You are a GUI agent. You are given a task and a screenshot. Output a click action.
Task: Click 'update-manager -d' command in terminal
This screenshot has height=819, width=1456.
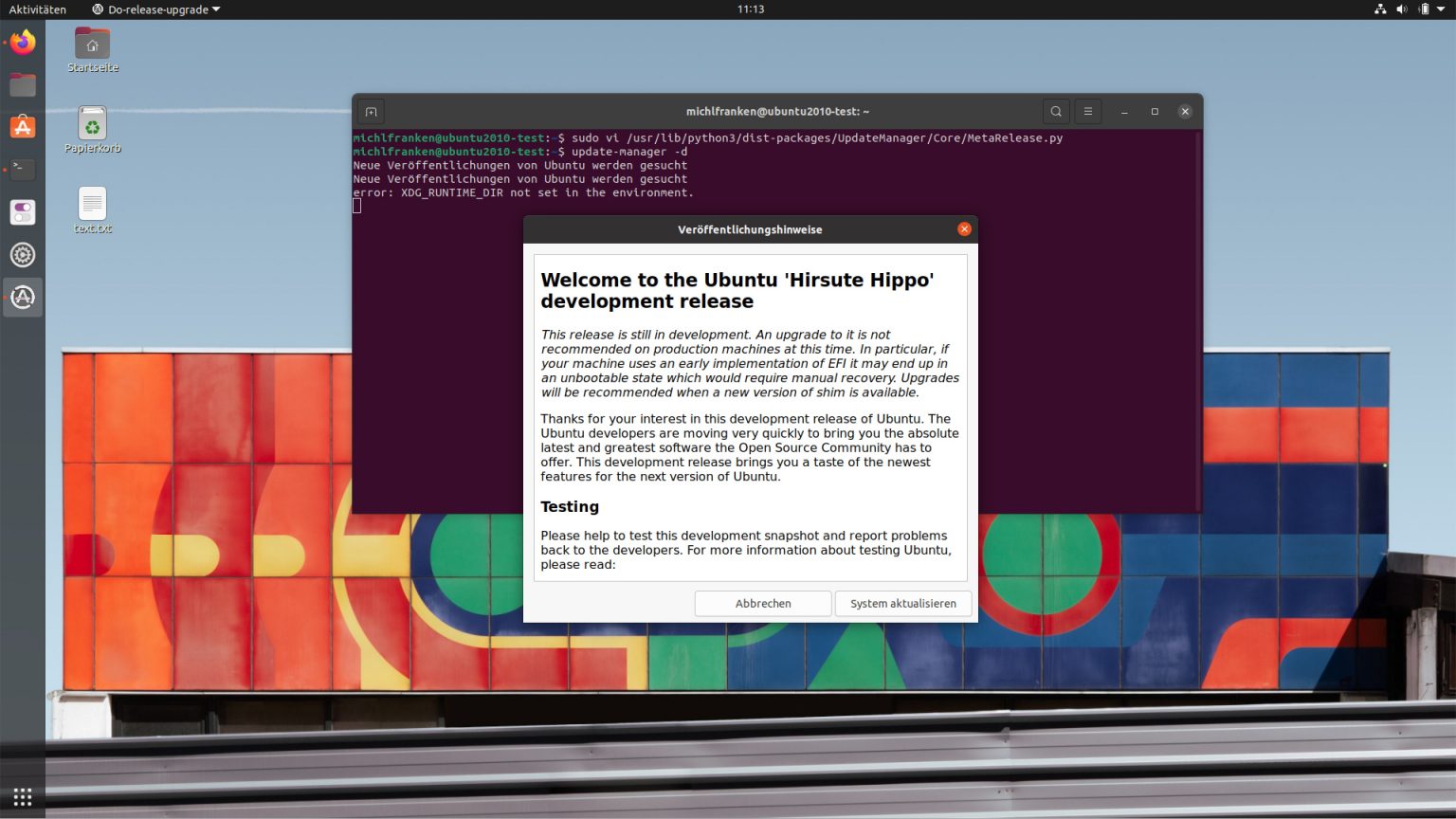(x=629, y=152)
